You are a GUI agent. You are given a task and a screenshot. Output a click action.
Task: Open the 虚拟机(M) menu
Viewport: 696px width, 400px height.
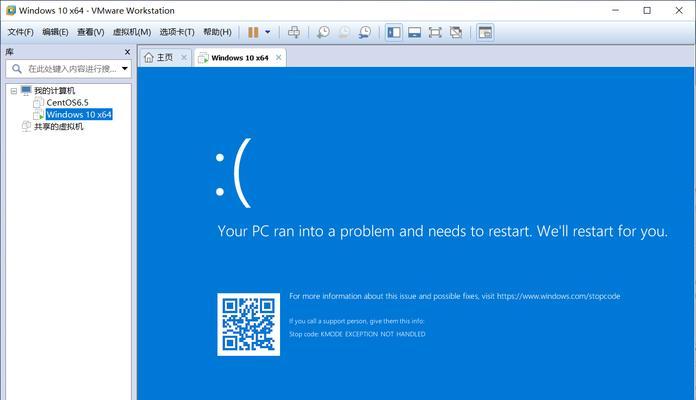(x=132, y=32)
